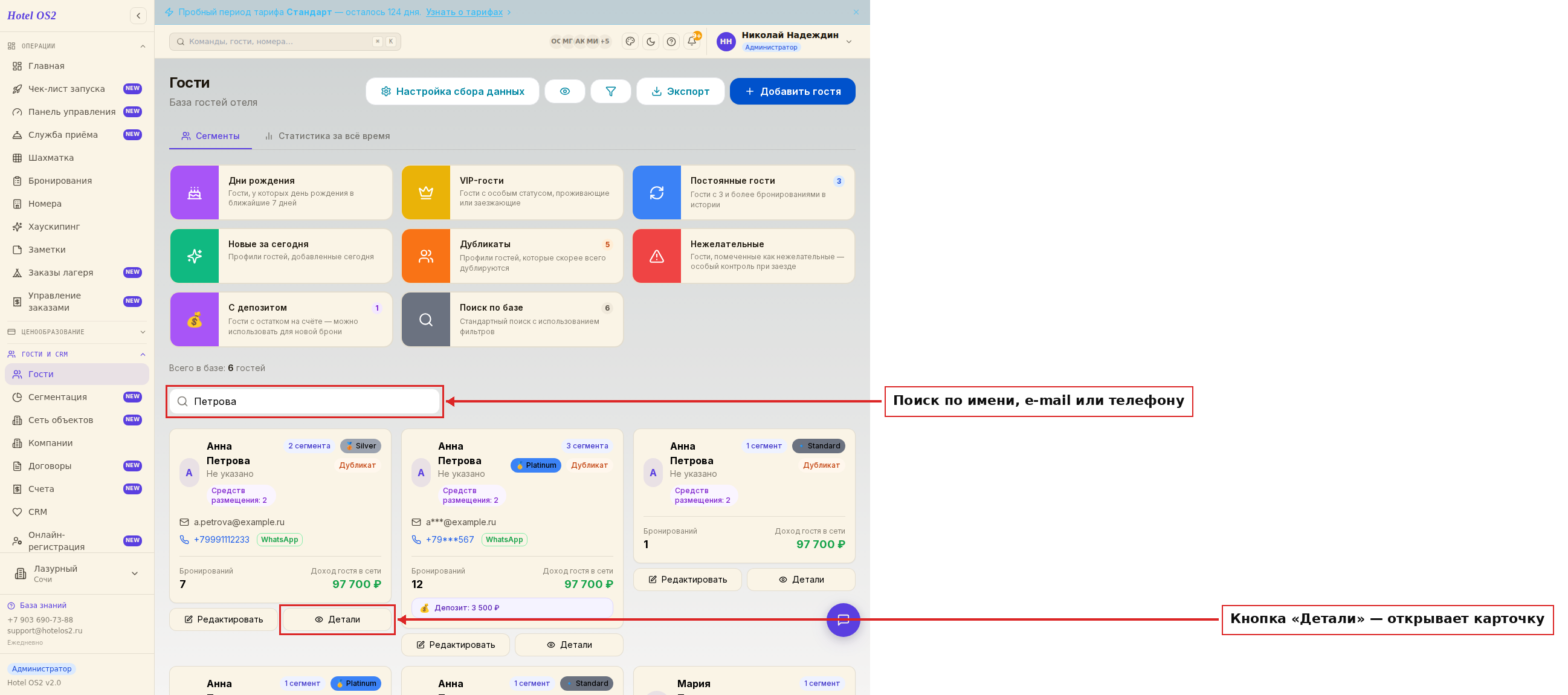Go to Хаускипинг in the sidebar

click(77, 227)
